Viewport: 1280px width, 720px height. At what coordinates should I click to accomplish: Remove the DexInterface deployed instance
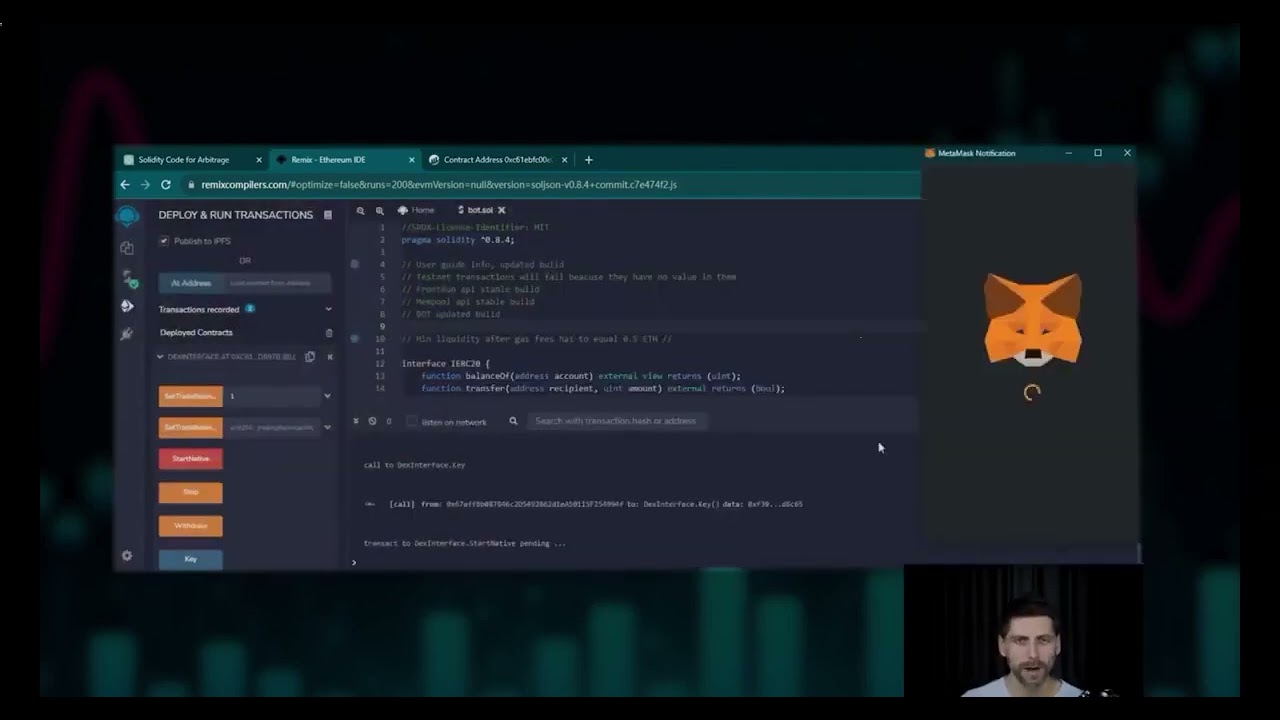[x=330, y=357]
